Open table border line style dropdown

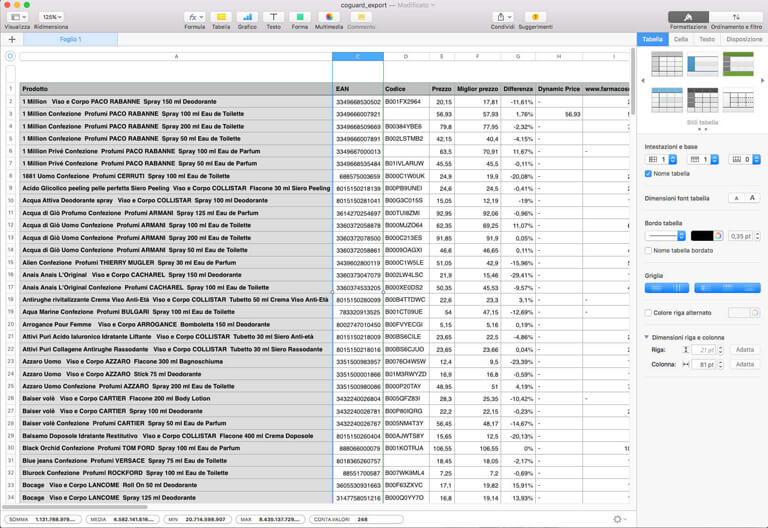pyautogui.click(x=665, y=236)
